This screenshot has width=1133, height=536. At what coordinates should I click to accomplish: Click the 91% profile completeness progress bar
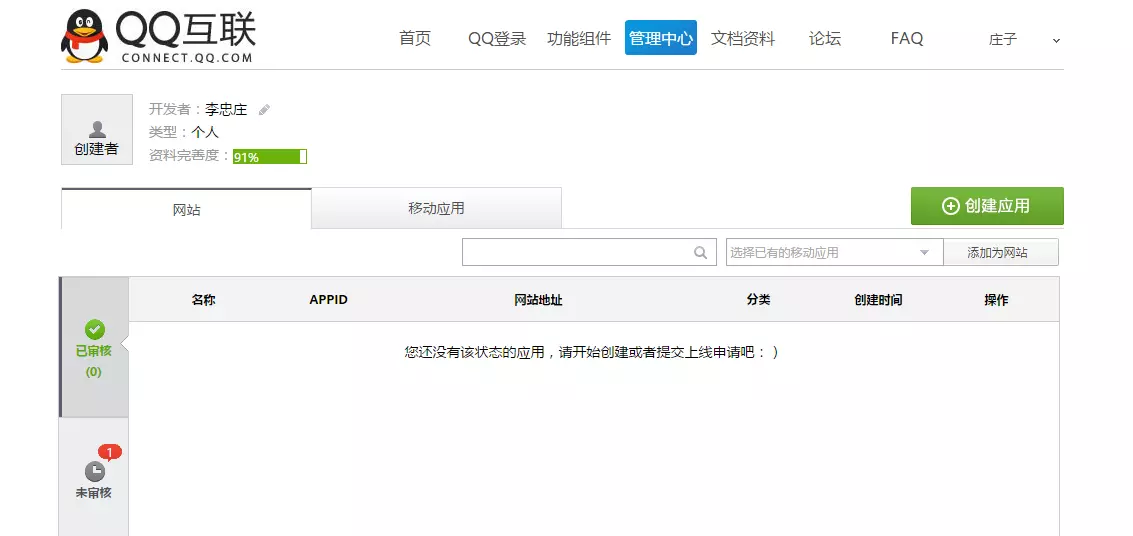(x=270, y=156)
